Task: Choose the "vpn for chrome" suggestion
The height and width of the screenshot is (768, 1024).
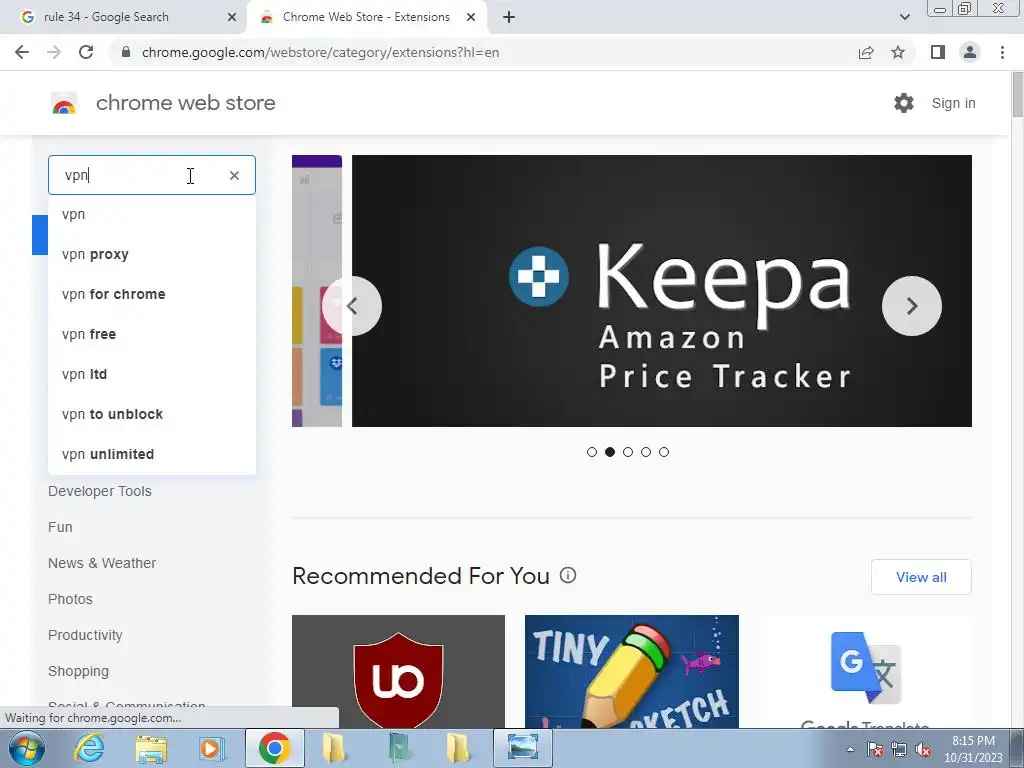Action: (x=152, y=294)
